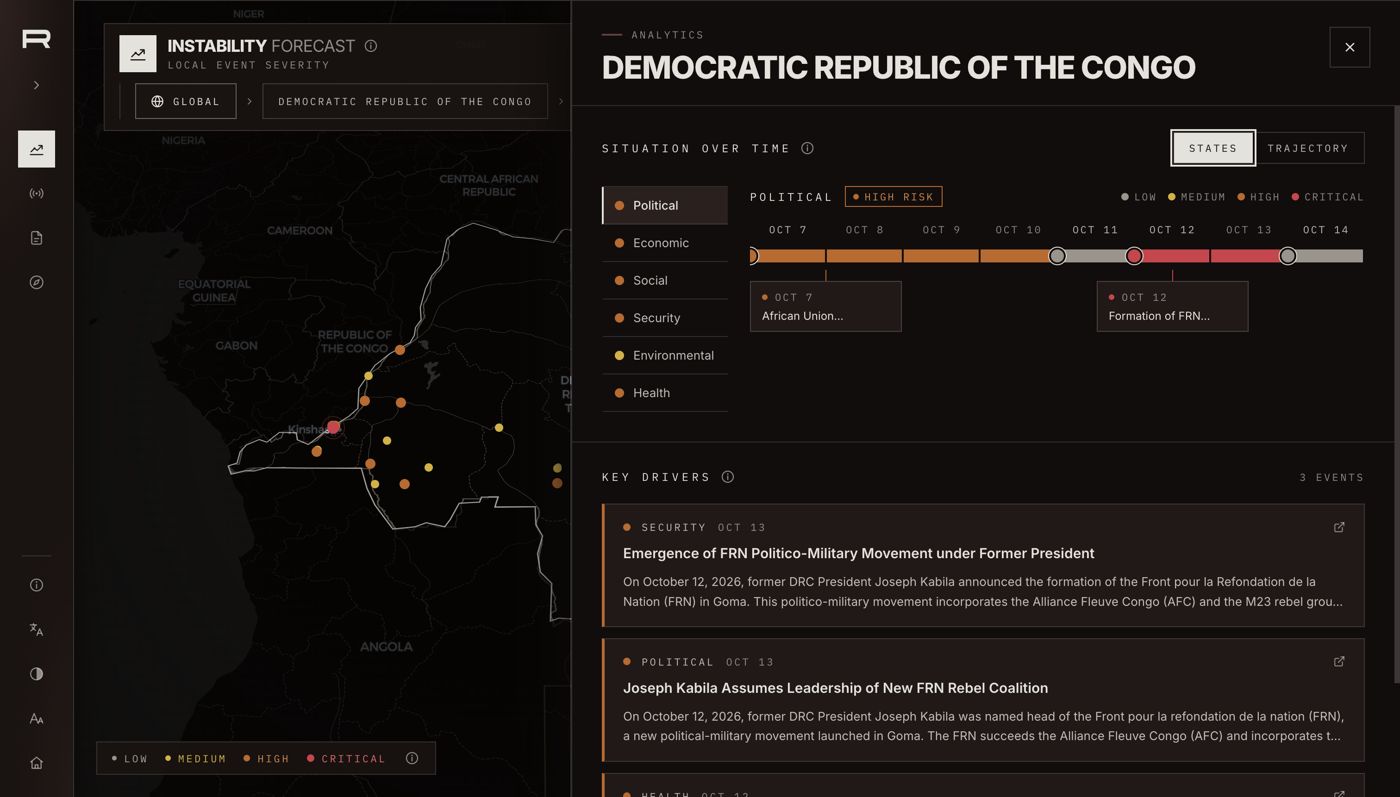
Task: Open the instability forecast chart icon in sidebar
Action: click(x=36, y=149)
